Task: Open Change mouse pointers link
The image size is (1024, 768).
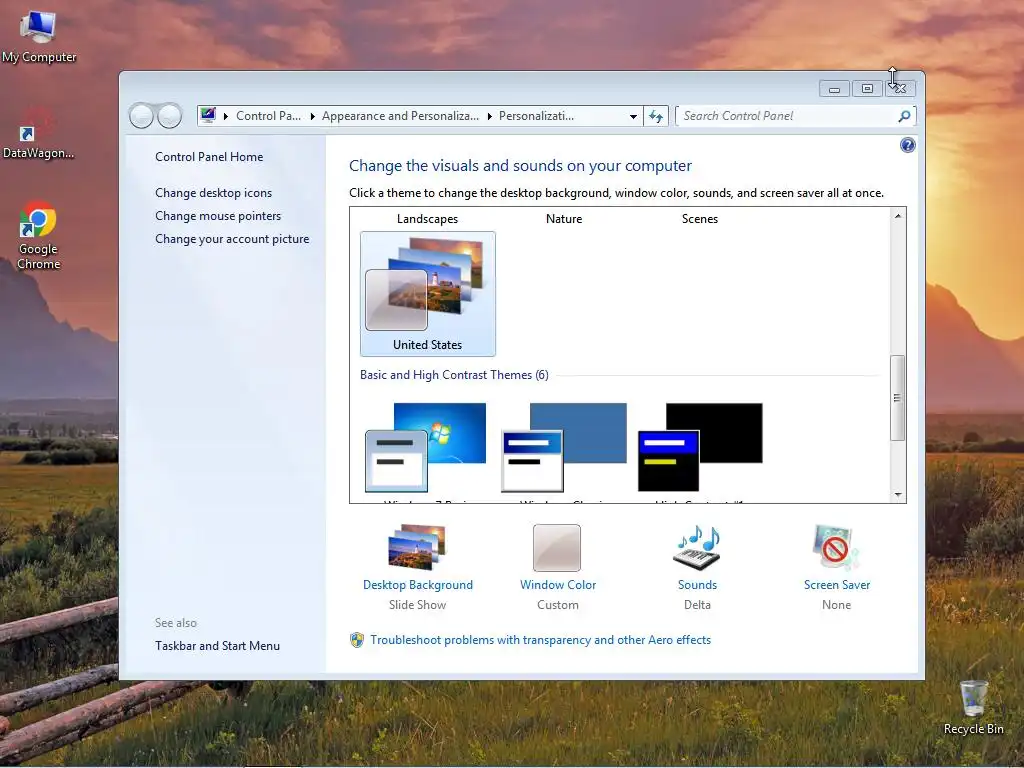Action: (x=218, y=216)
